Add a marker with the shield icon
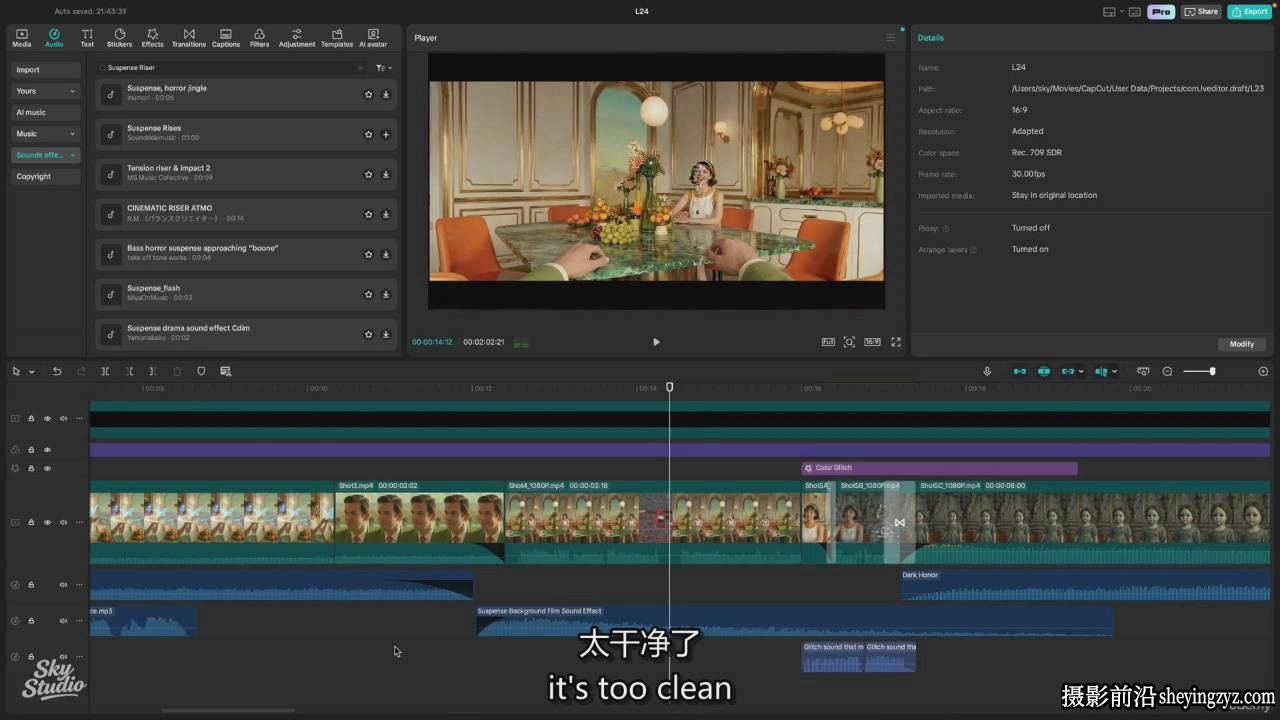 pos(201,371)
